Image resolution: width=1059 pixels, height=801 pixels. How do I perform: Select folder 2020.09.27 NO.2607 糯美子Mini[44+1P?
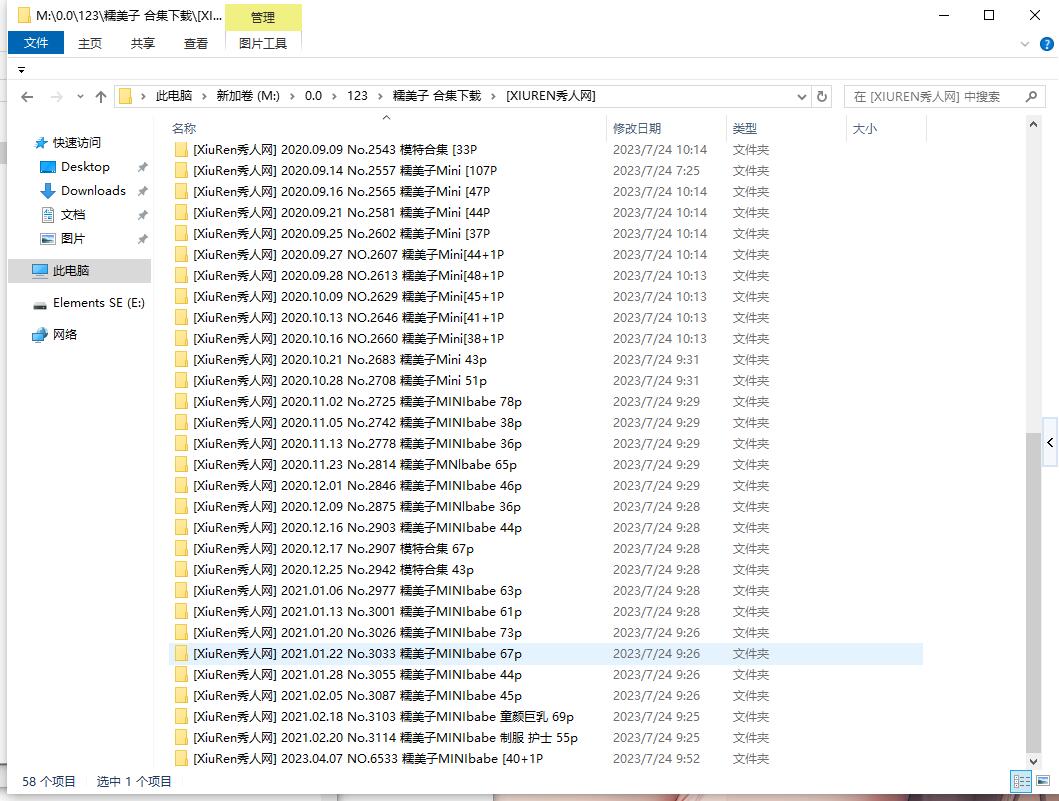coord(348,255)
